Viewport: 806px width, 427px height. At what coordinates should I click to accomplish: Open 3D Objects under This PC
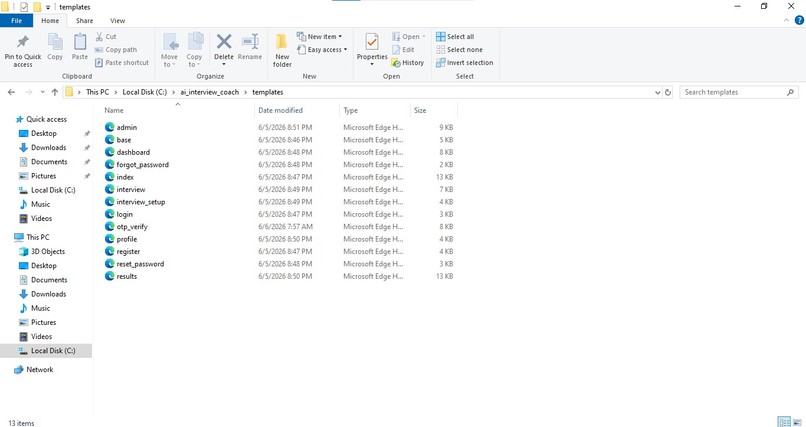48,251
